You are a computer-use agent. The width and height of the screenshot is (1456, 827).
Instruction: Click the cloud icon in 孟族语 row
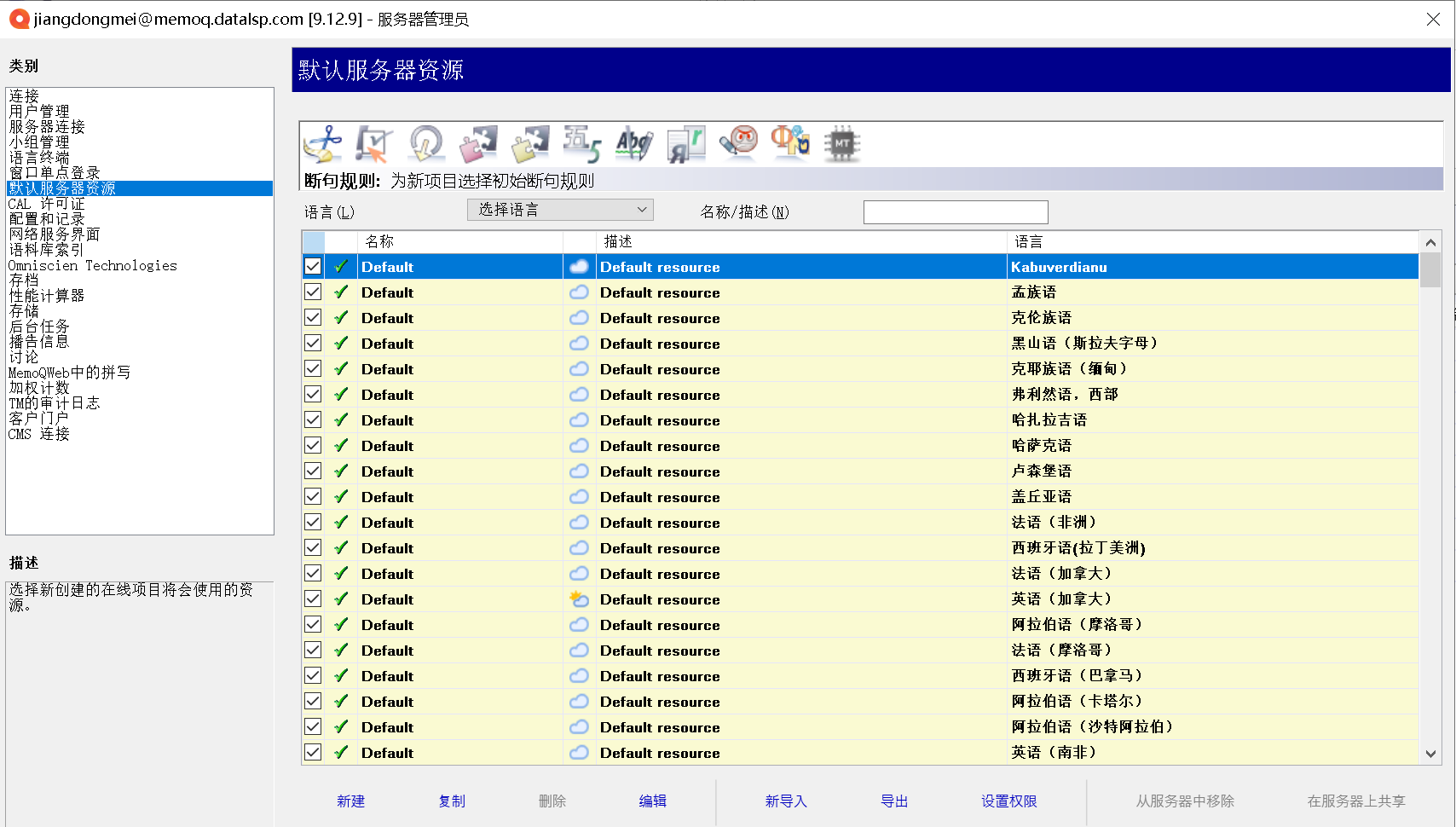[579, 292]
